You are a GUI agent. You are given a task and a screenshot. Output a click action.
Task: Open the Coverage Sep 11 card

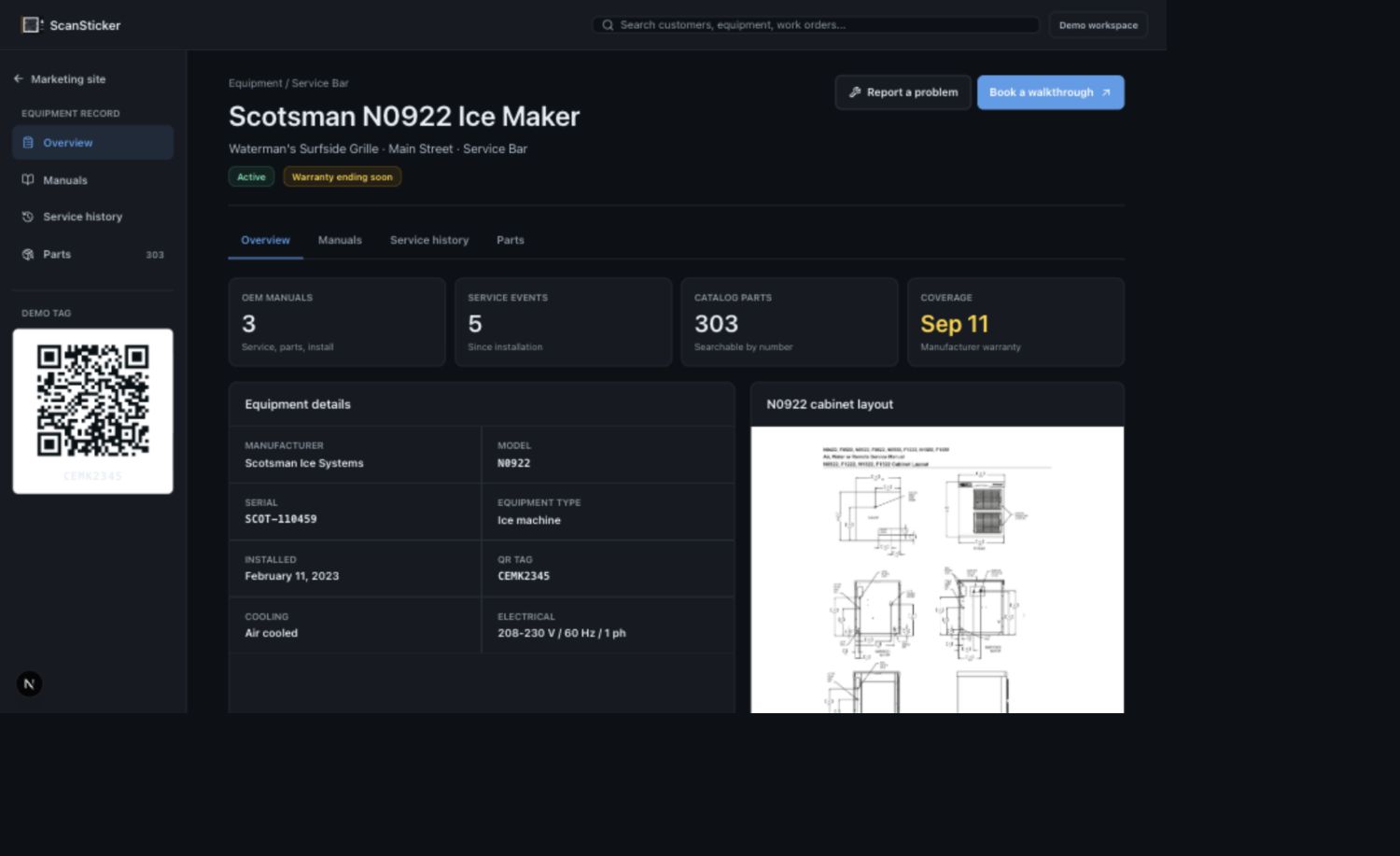pos(1015,322)
